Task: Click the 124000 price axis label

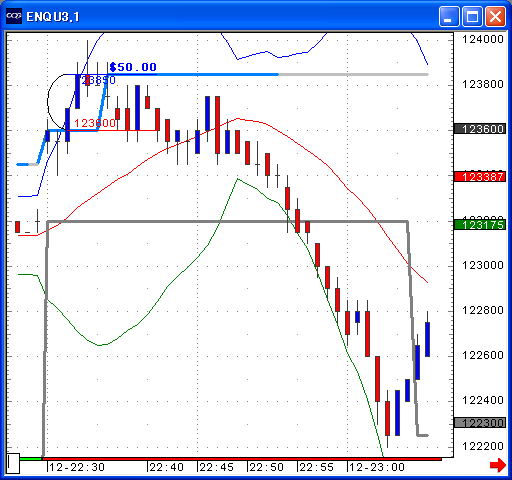Action: (x=482, y=39)
